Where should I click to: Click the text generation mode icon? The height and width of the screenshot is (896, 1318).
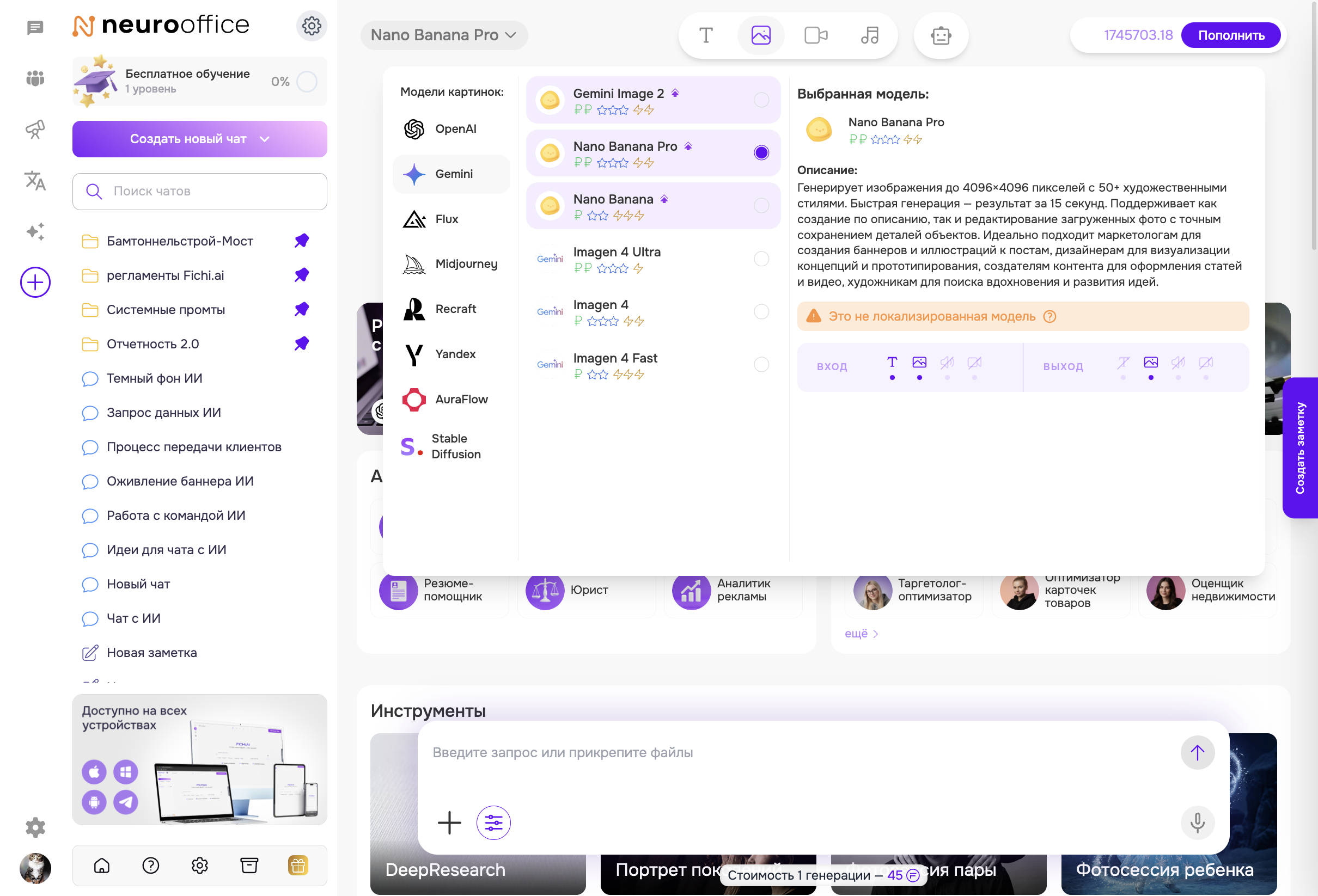[x=705, y=35]
